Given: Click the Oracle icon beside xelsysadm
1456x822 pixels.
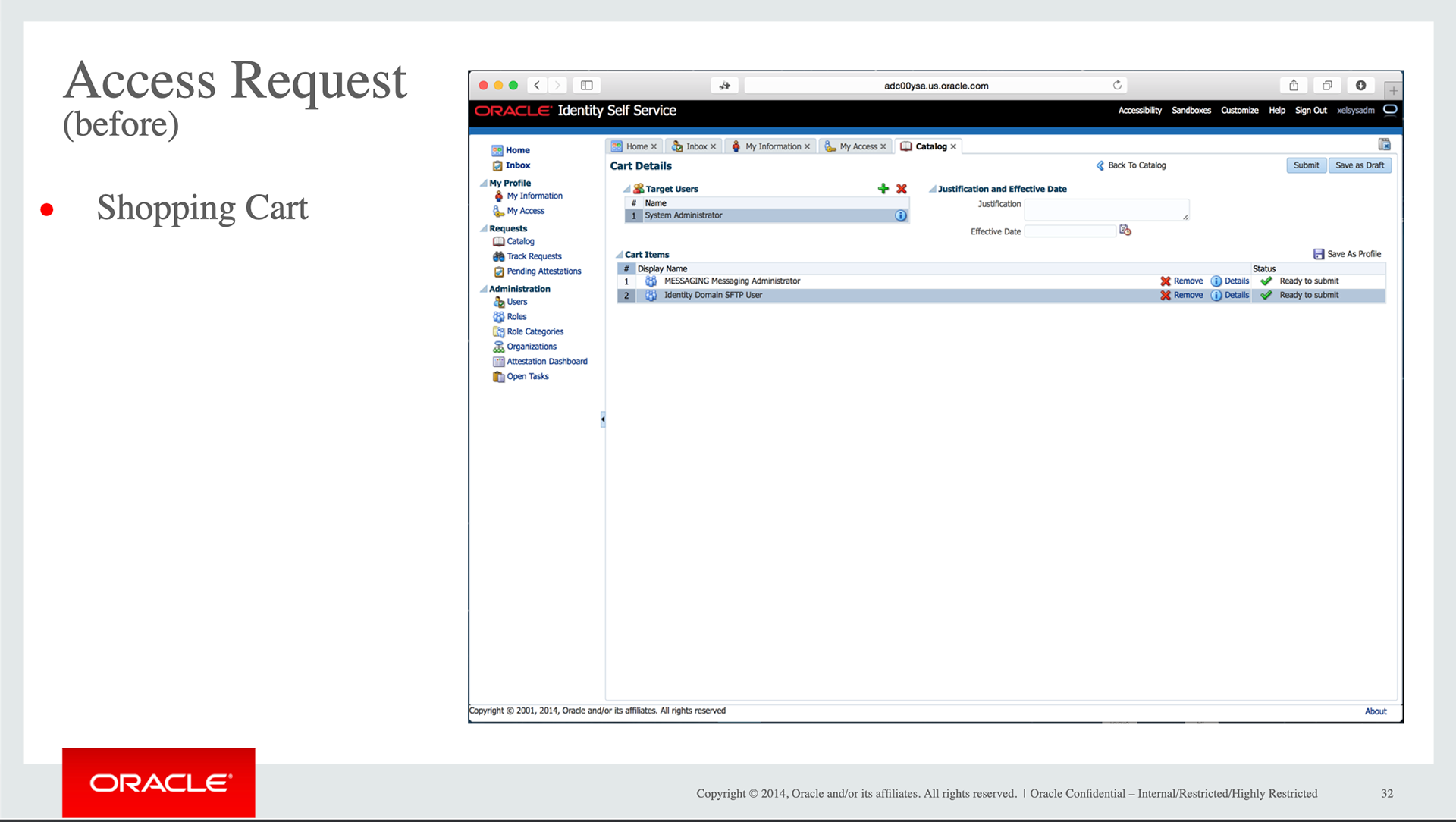Looking at the screenshot, I should [1390, 110].
